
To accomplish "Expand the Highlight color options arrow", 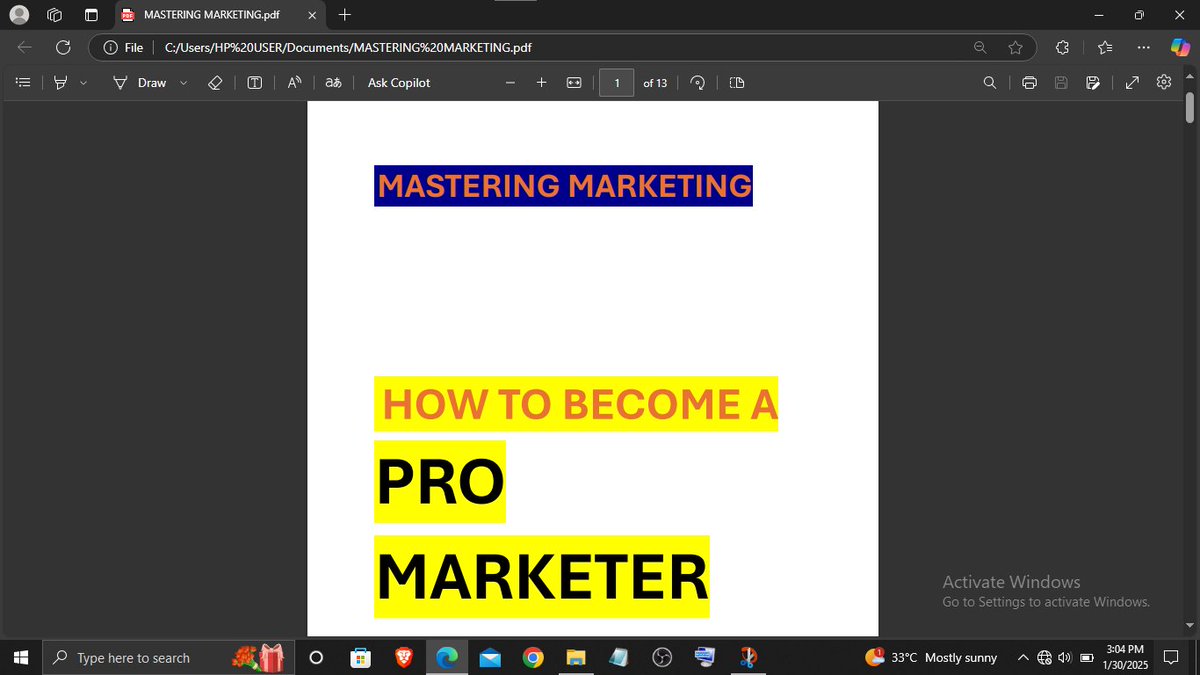I will pyautogui.click(x=82, y=83).
